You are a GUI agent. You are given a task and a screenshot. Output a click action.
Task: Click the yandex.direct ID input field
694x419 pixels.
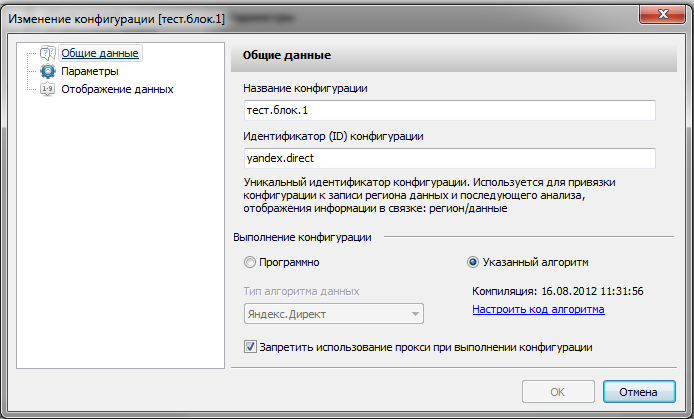click(x=449, y=158)
